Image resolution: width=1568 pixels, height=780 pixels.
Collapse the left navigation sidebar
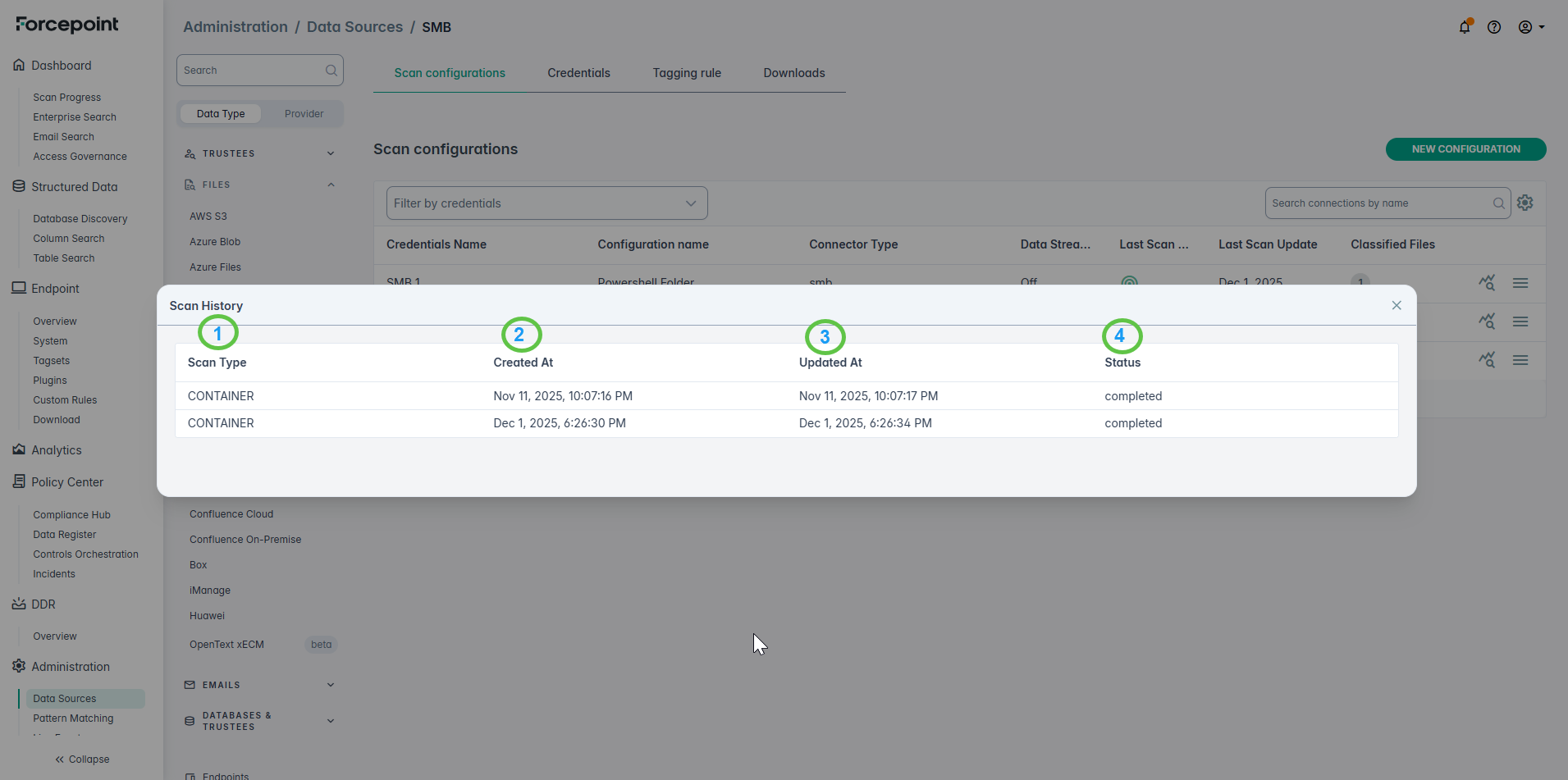coord(82,759)
